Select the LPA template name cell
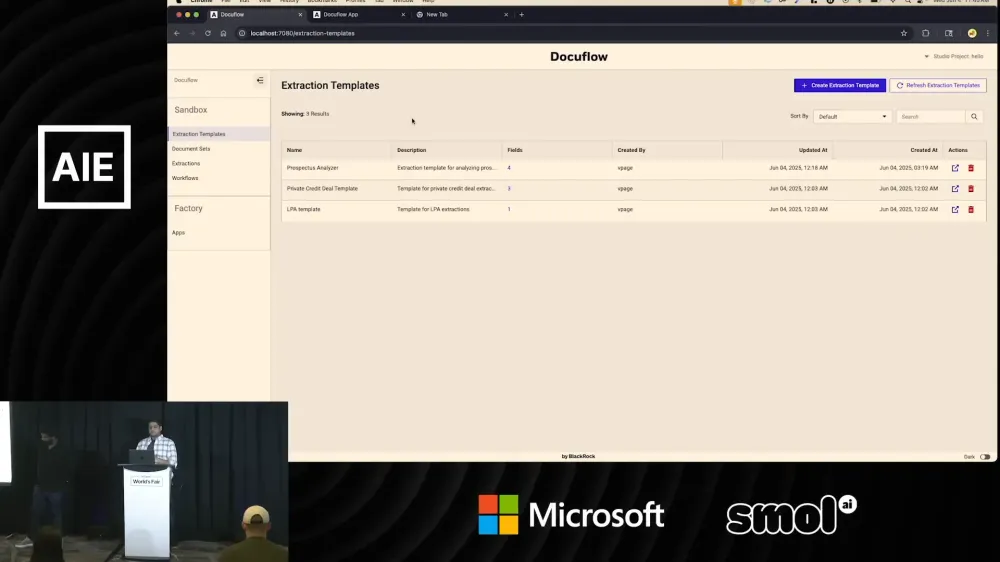1000x562 pixels. pyautogui.click(x=304, y=209)
